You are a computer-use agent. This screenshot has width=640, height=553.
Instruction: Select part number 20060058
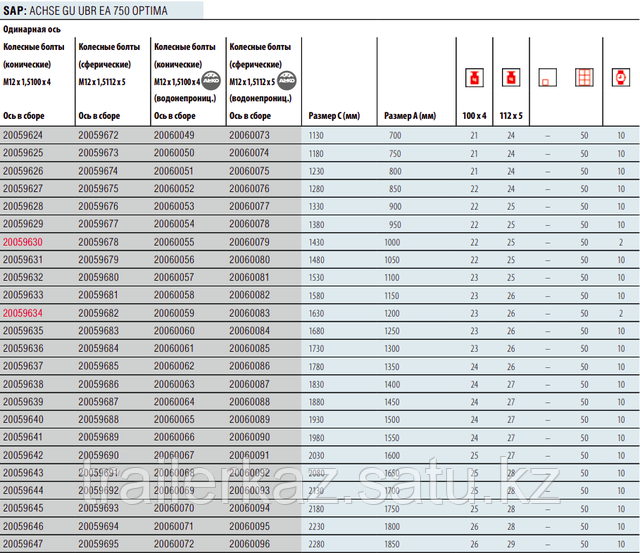(174, 295)
